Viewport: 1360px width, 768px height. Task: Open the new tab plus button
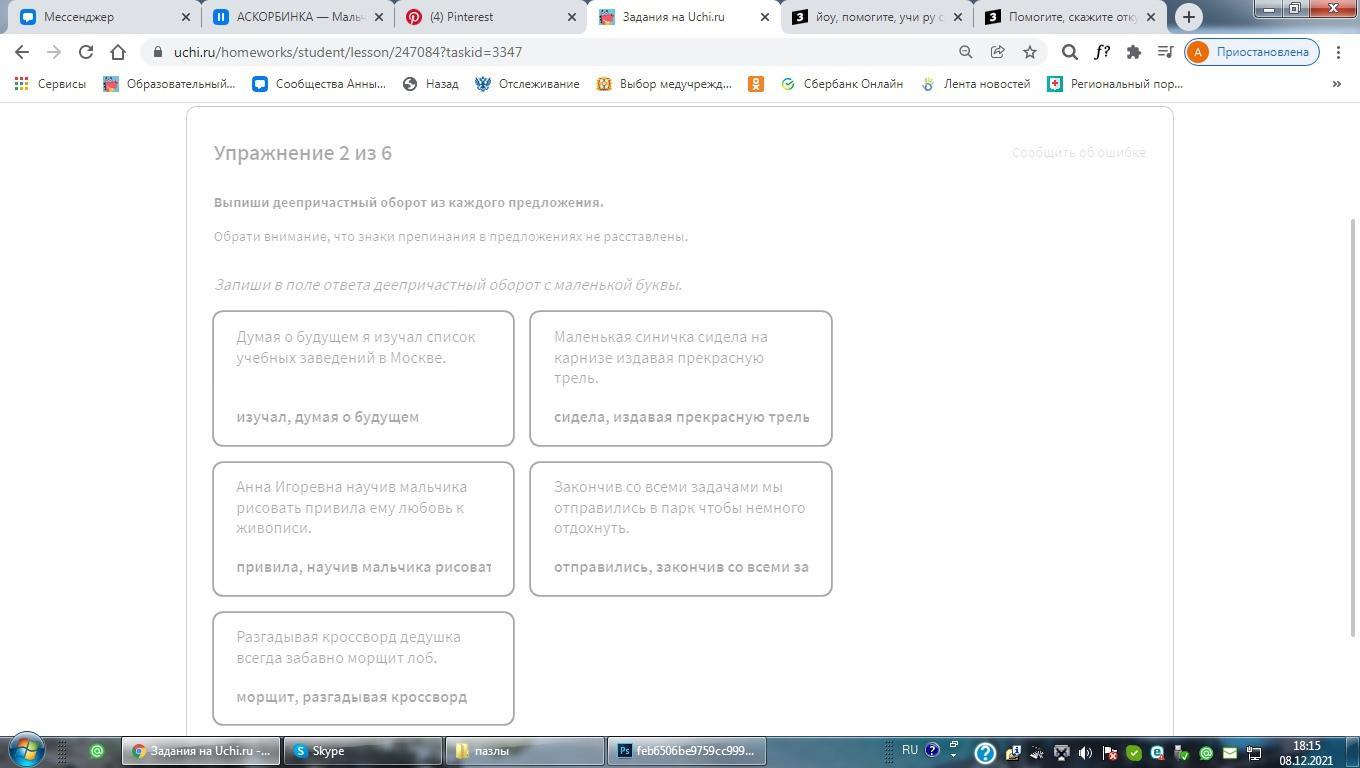point(1188,17)
